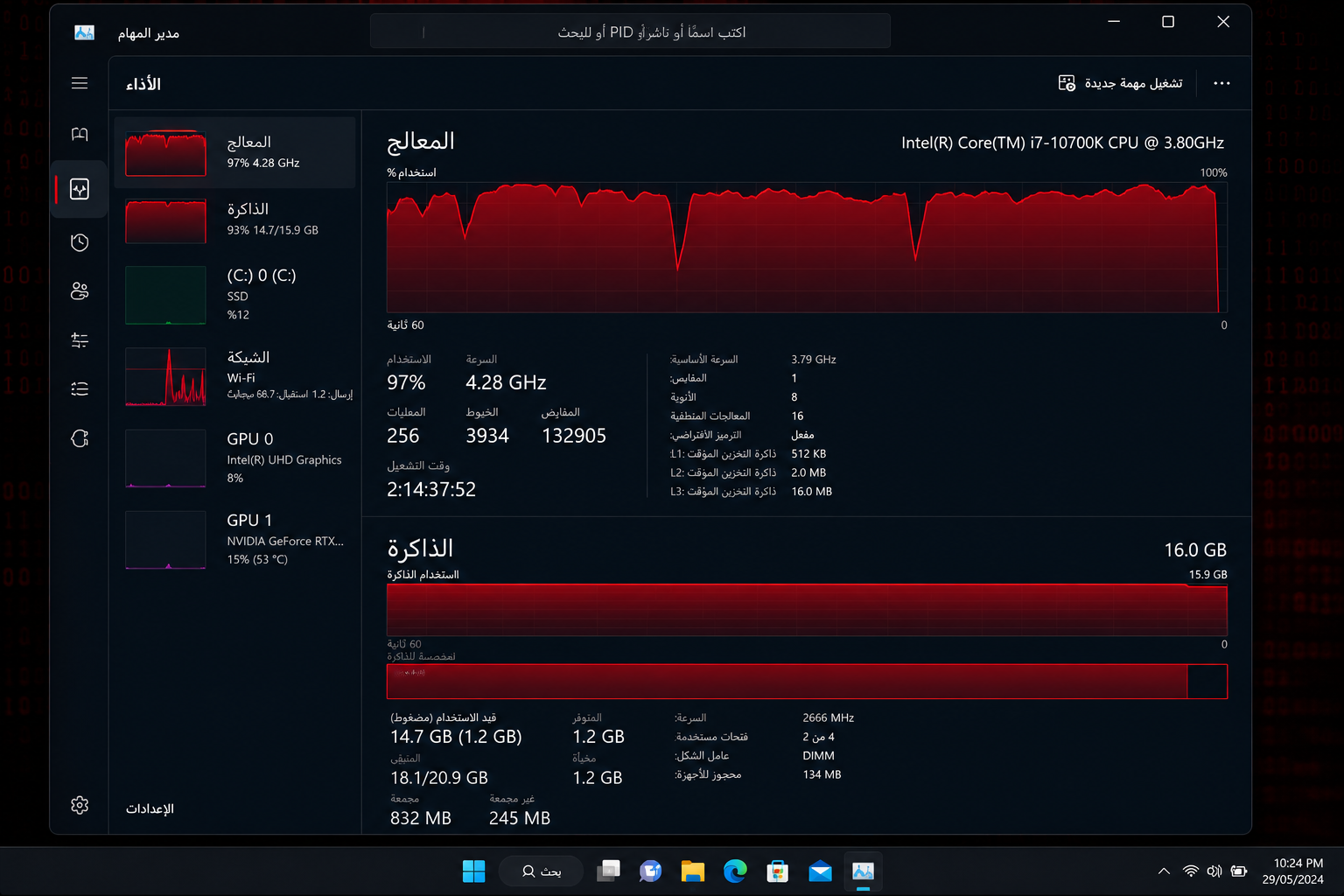Open the Users page icon
Viewport: 1344px width, 896px height.
(80, 291)
